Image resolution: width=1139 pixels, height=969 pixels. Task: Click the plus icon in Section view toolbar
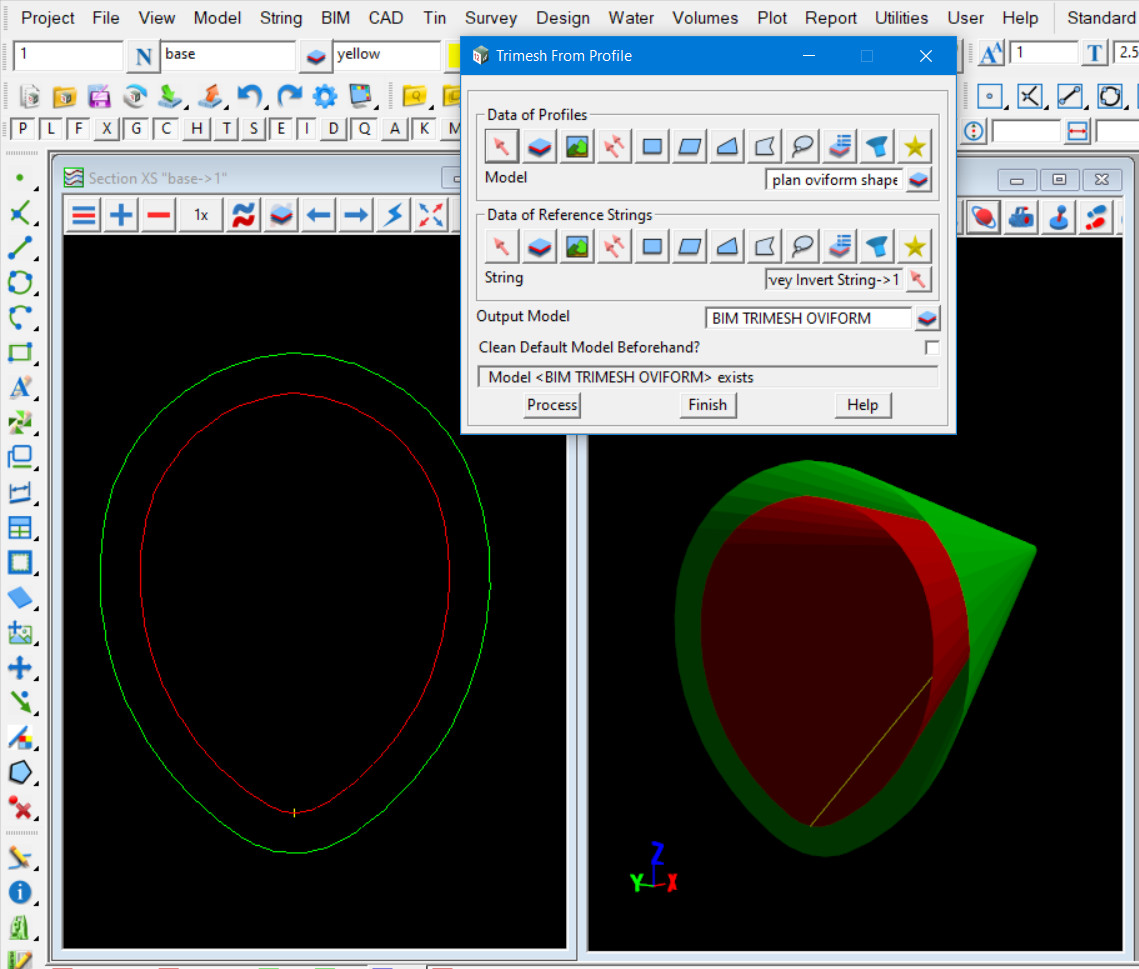click(x=121, y=214)
